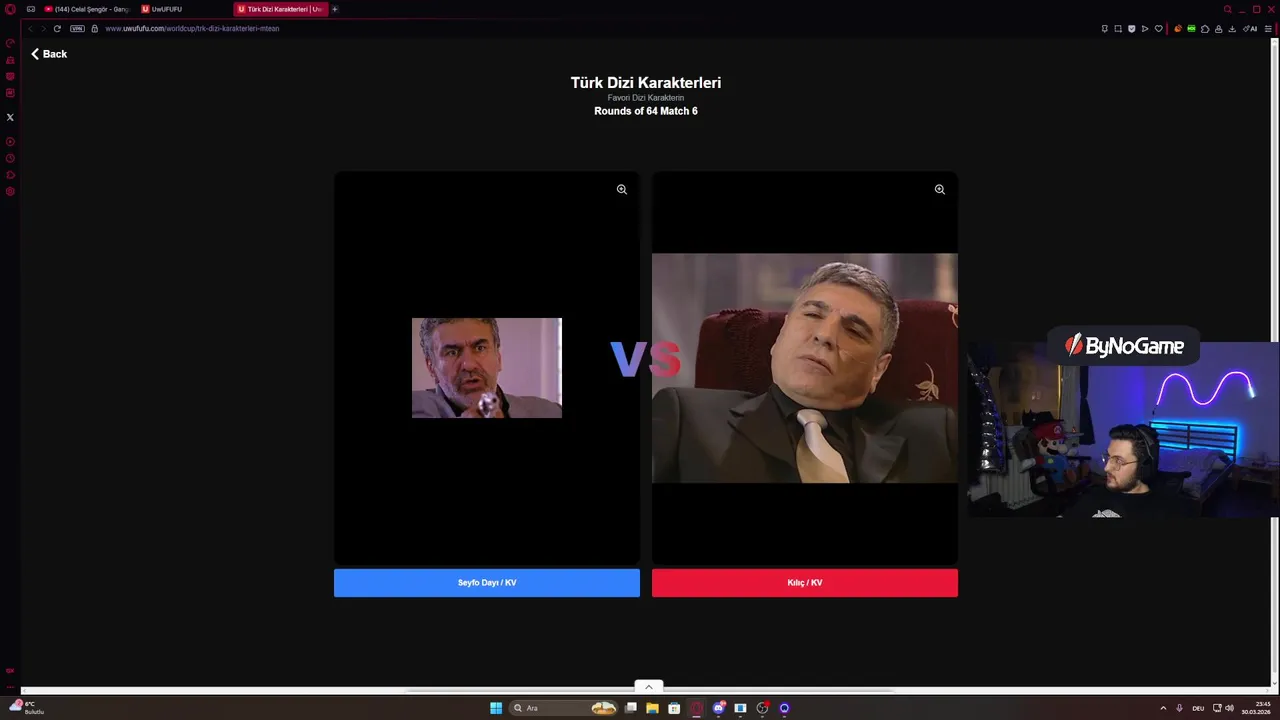The image size is (1280, 720).
Task: Open the workspaces icon before the tabs
Action: tap(31, 9)
